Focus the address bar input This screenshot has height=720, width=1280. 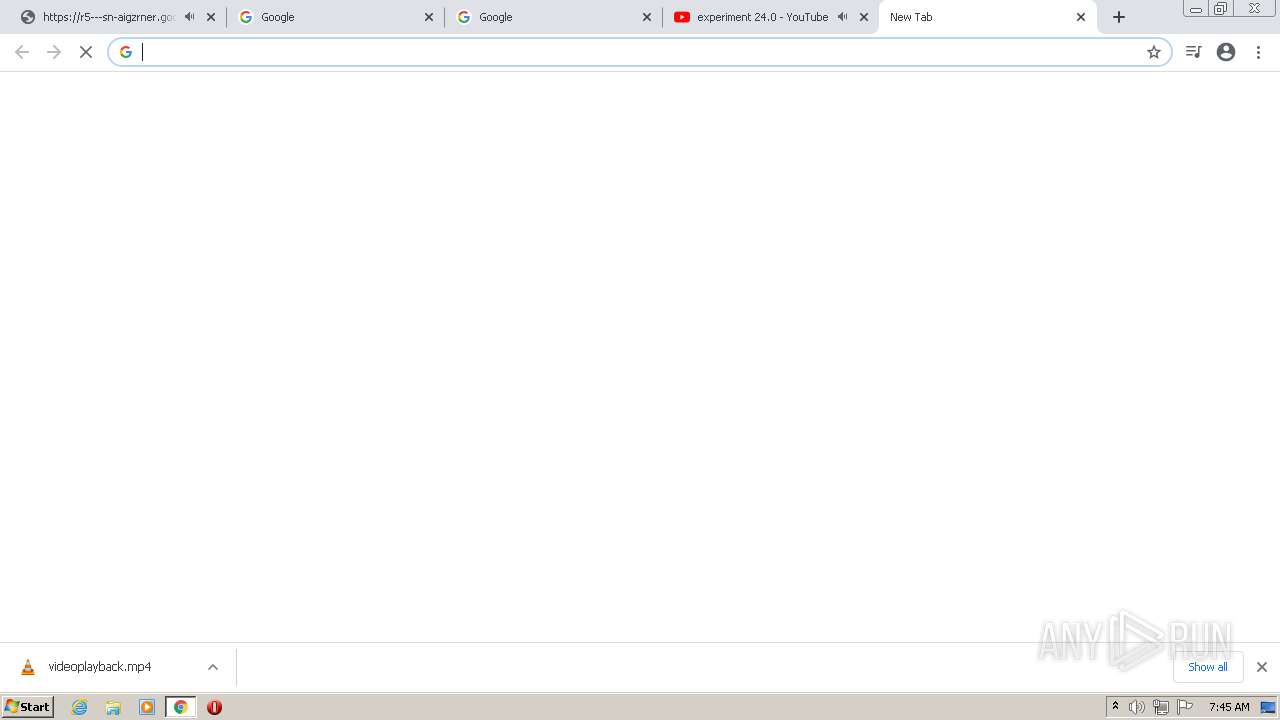coord(640,52)
